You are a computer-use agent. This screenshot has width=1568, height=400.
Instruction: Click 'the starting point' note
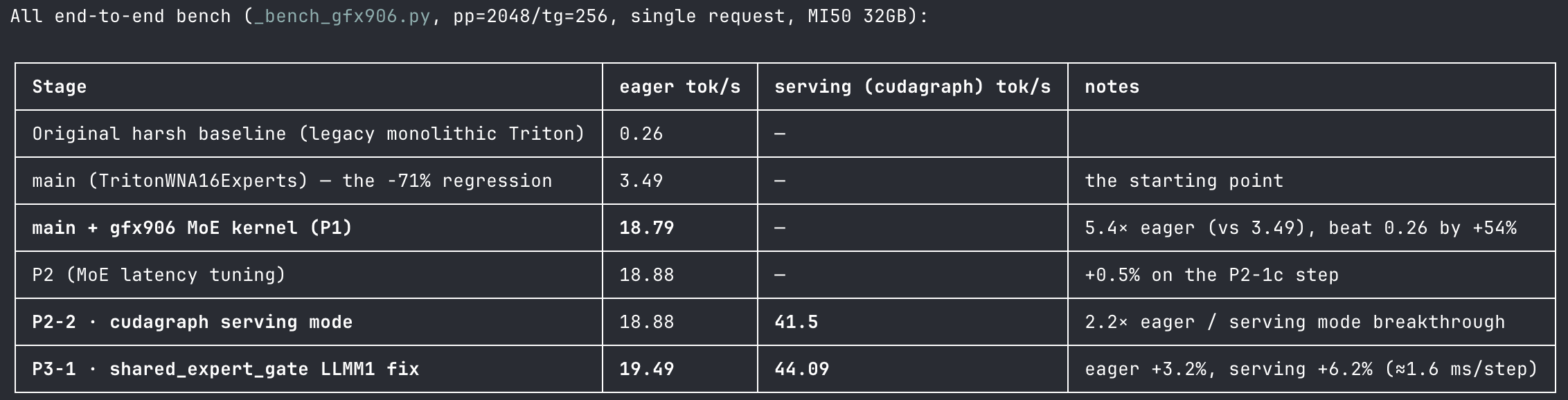(x=1184, y=181)
